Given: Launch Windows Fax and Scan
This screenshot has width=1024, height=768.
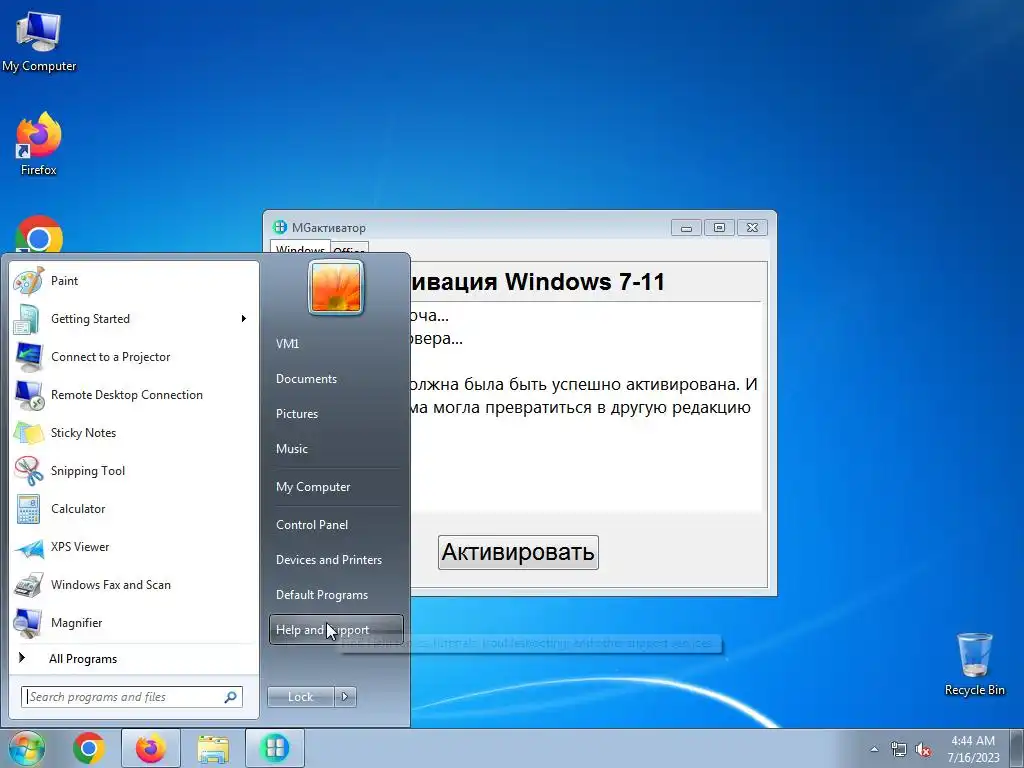Looking at the screenshot, I should [110, 584].
